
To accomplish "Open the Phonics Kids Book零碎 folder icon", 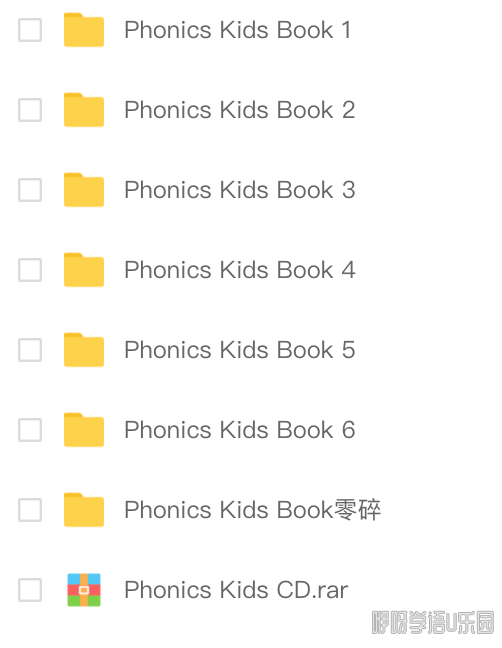I will 84,510.
